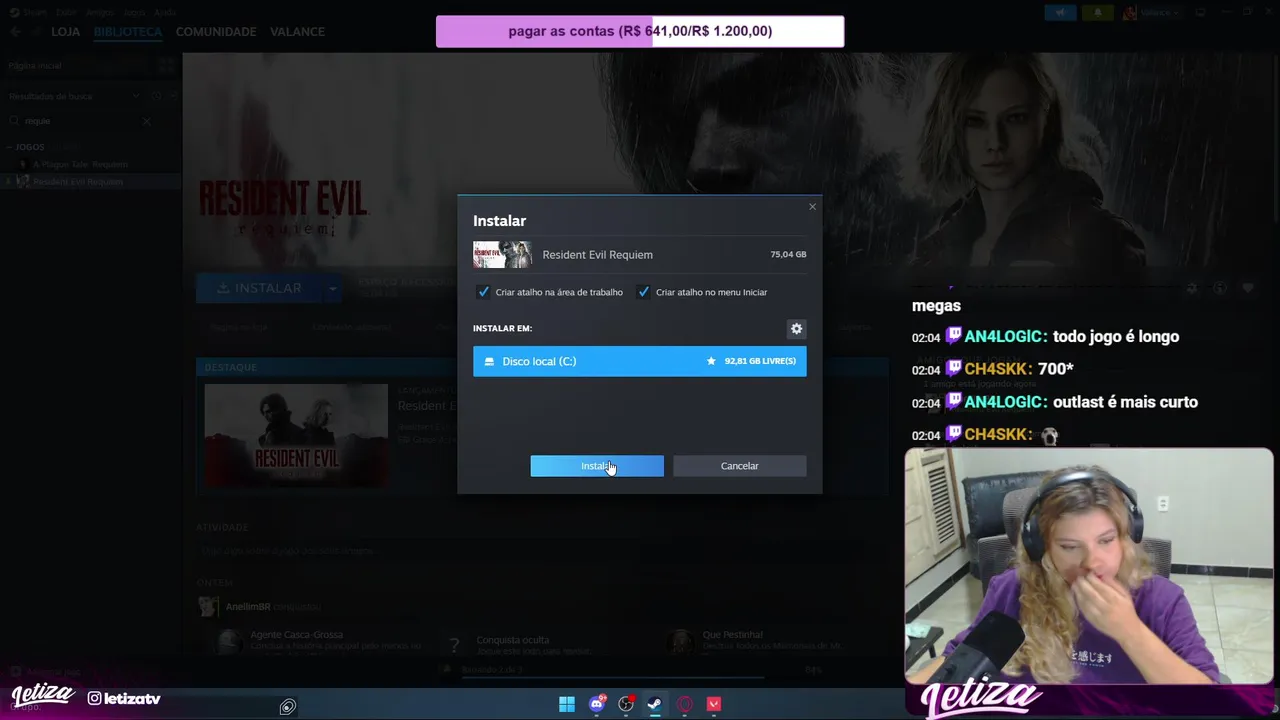Click Agente Casca-Grossa achievement

(296, 635)
